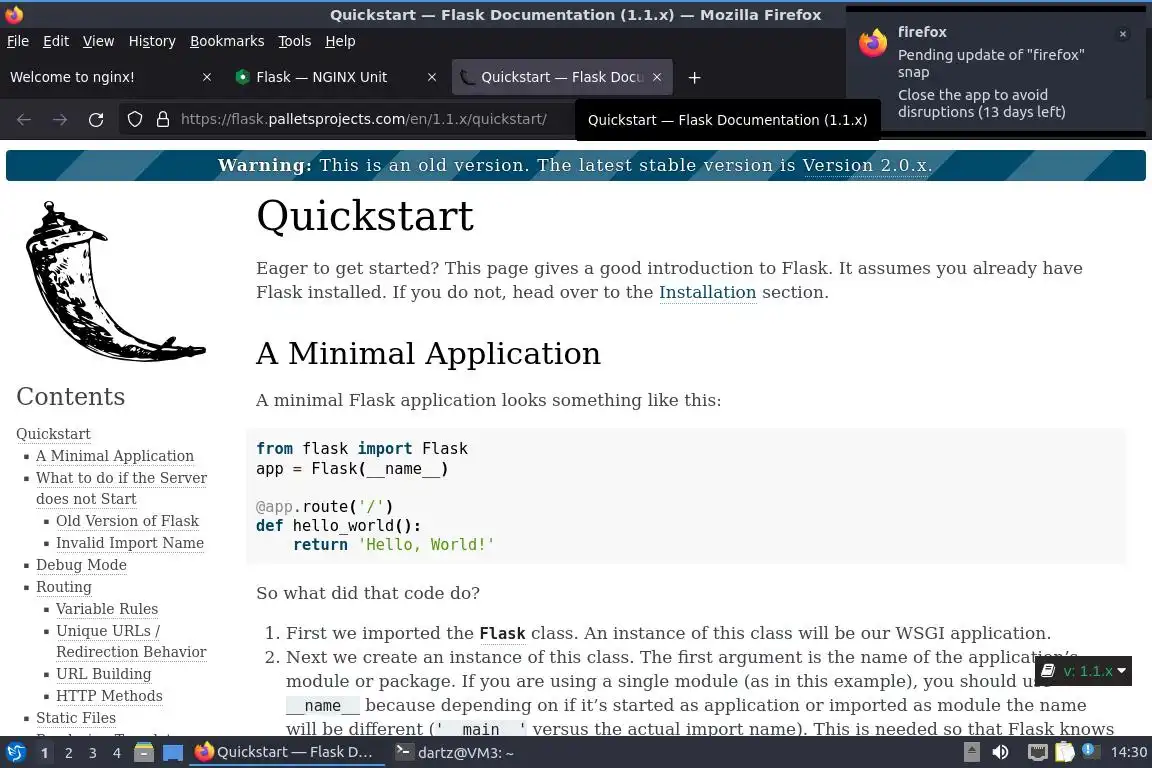Switch to workspace 3 in the taskbar
1152x768 pixels.
click(x=93, y=753)
